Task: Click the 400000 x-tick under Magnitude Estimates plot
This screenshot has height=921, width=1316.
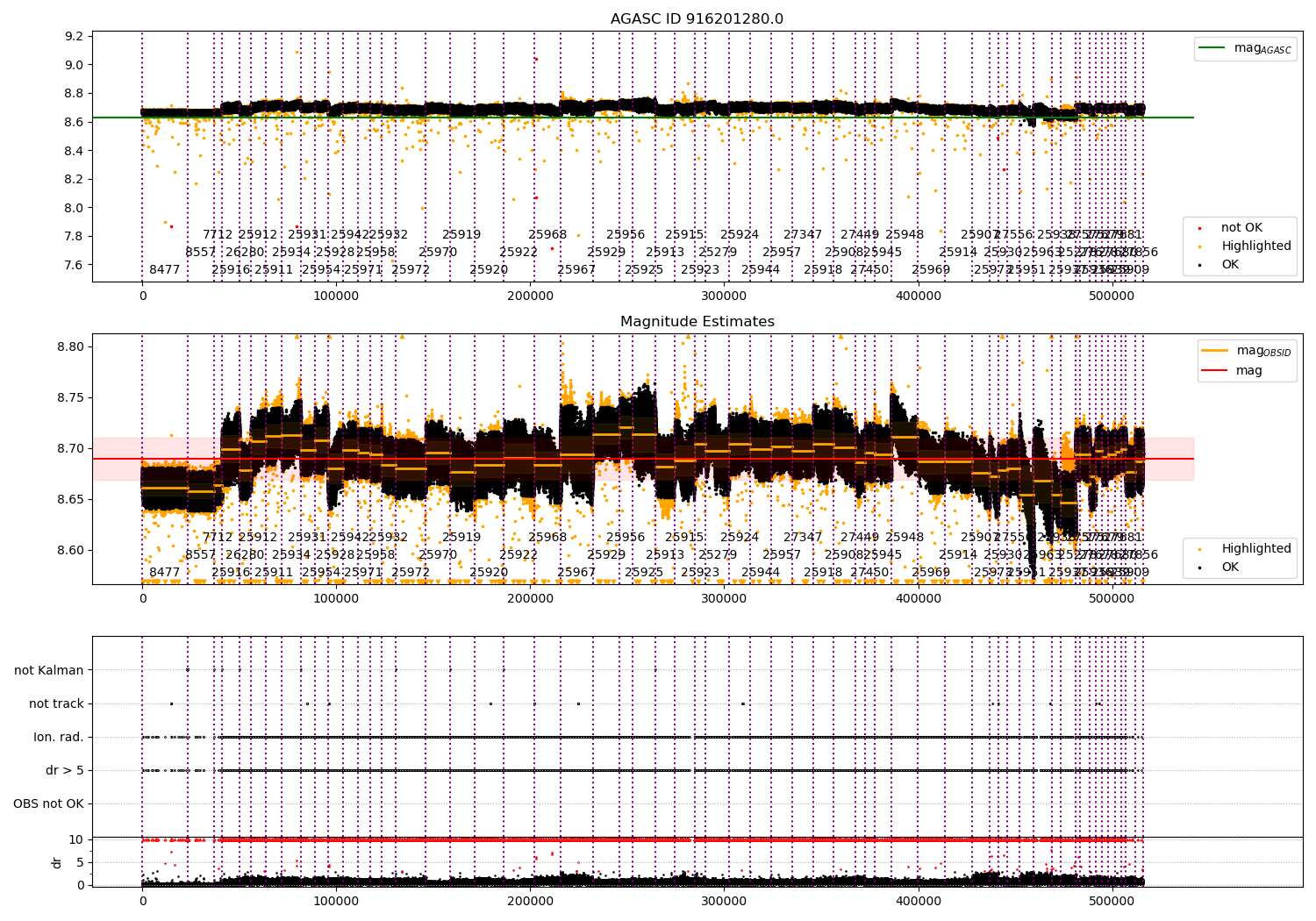Action: point(918,599)
